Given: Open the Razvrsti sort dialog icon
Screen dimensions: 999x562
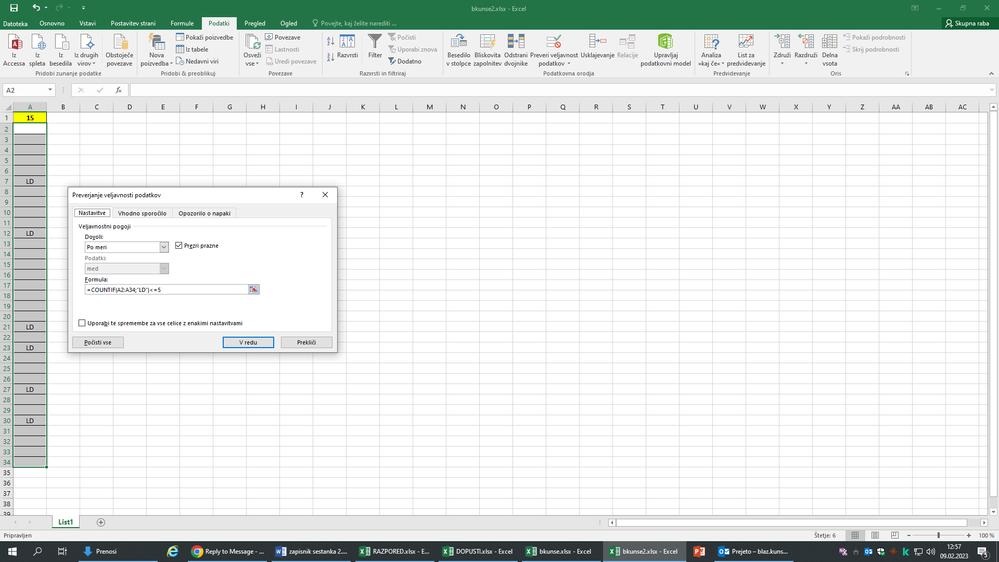Looking at the screenshot, I should [347, 47].
